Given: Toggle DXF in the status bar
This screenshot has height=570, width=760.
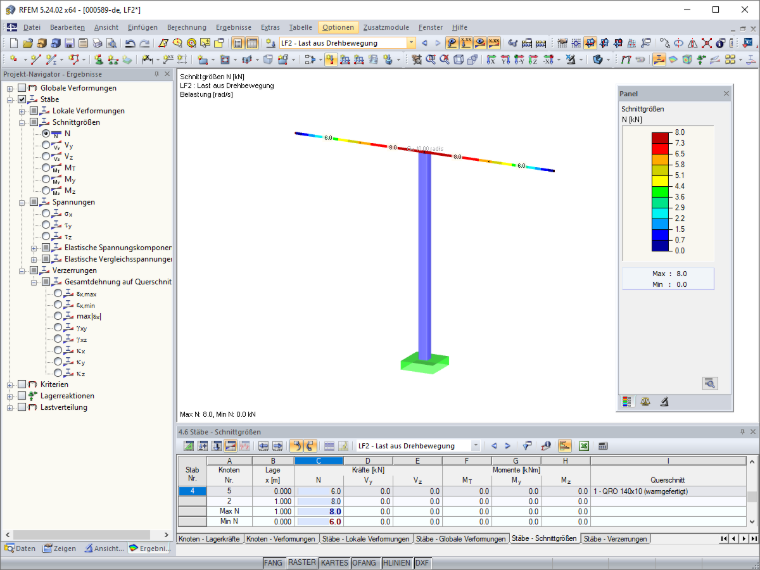Looking at the screenshot, I should point(422,563).
